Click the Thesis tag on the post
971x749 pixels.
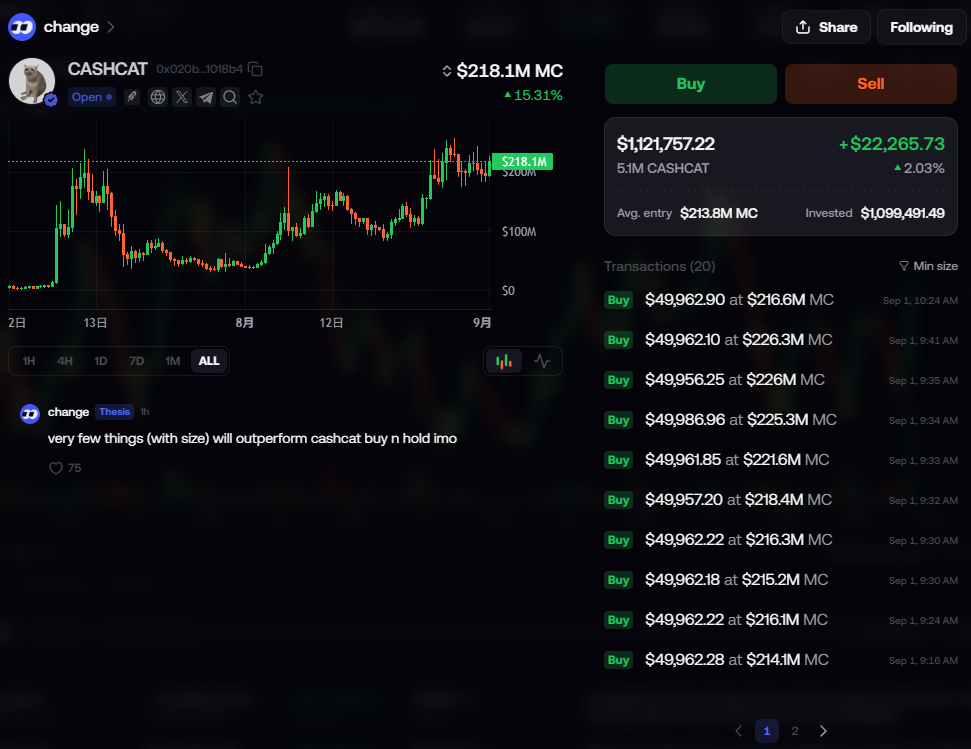115,412
